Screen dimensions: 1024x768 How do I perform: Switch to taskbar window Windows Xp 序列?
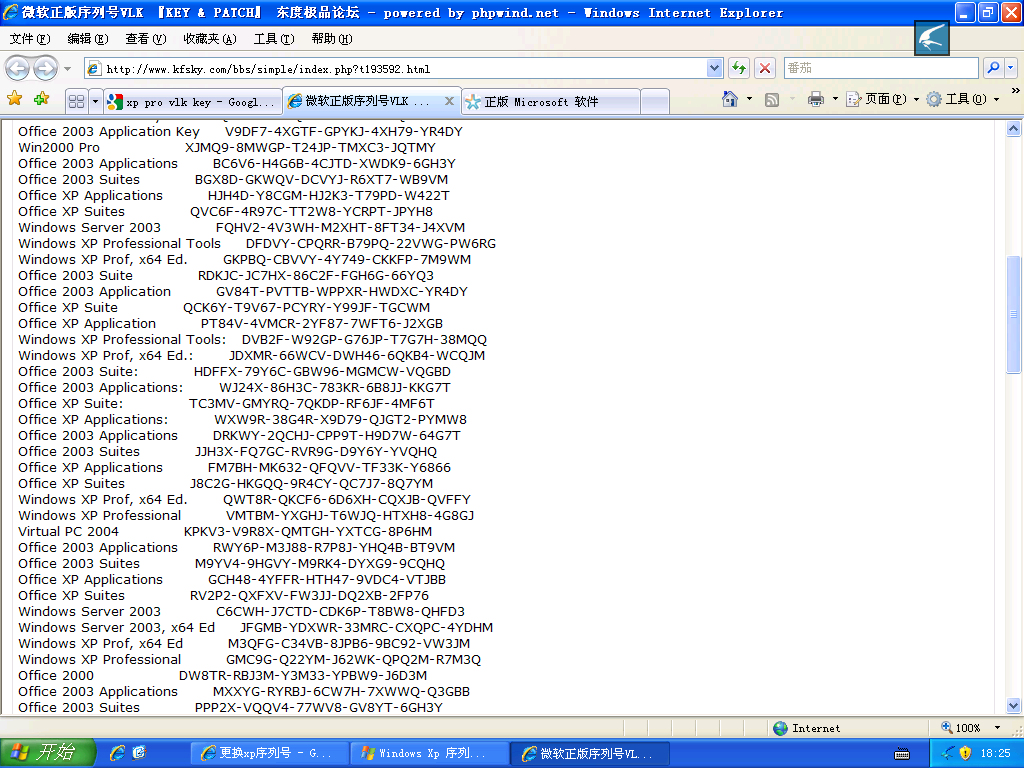tap(429, 753)
